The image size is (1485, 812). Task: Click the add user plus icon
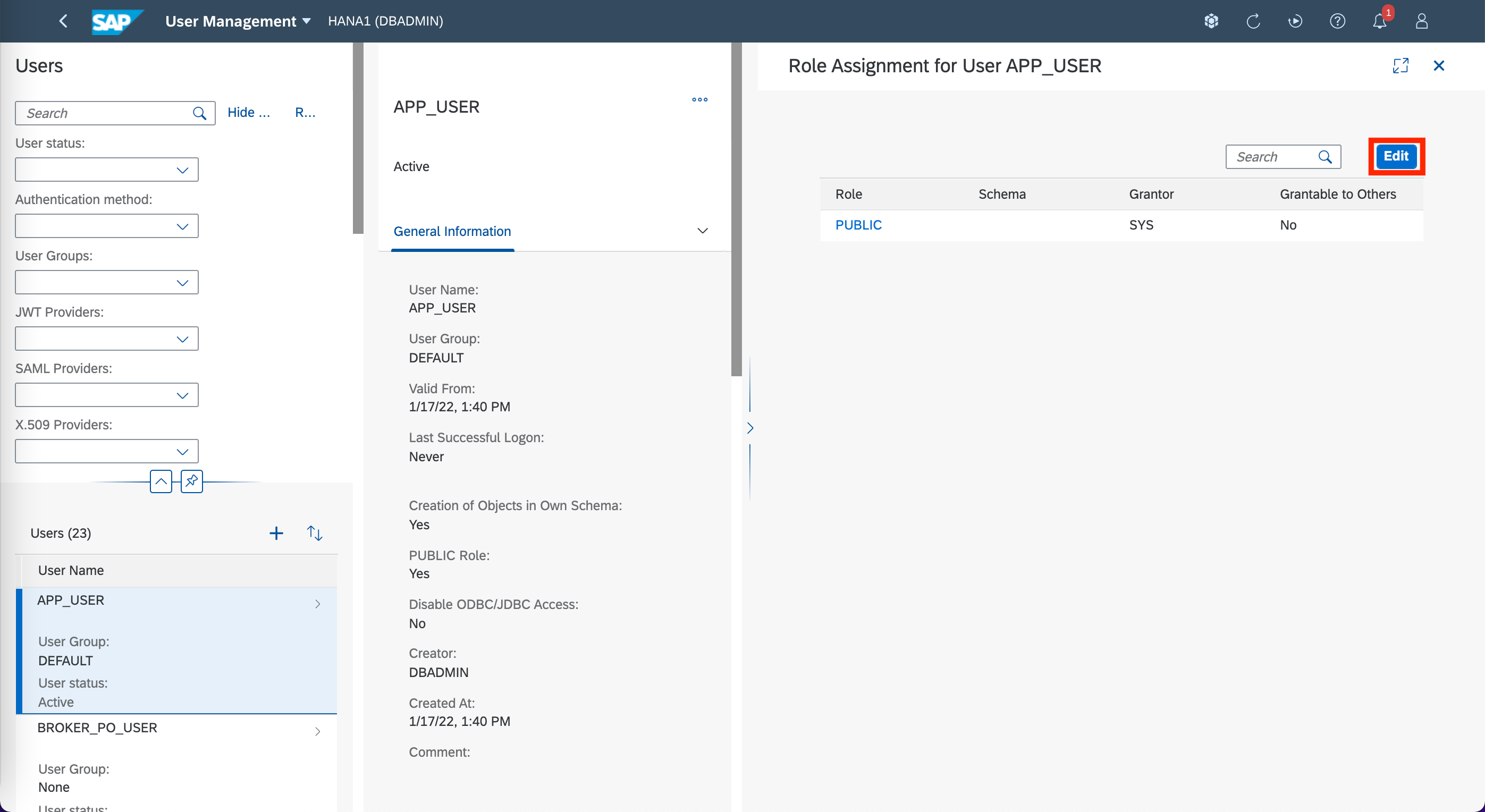tap(276, 533)
